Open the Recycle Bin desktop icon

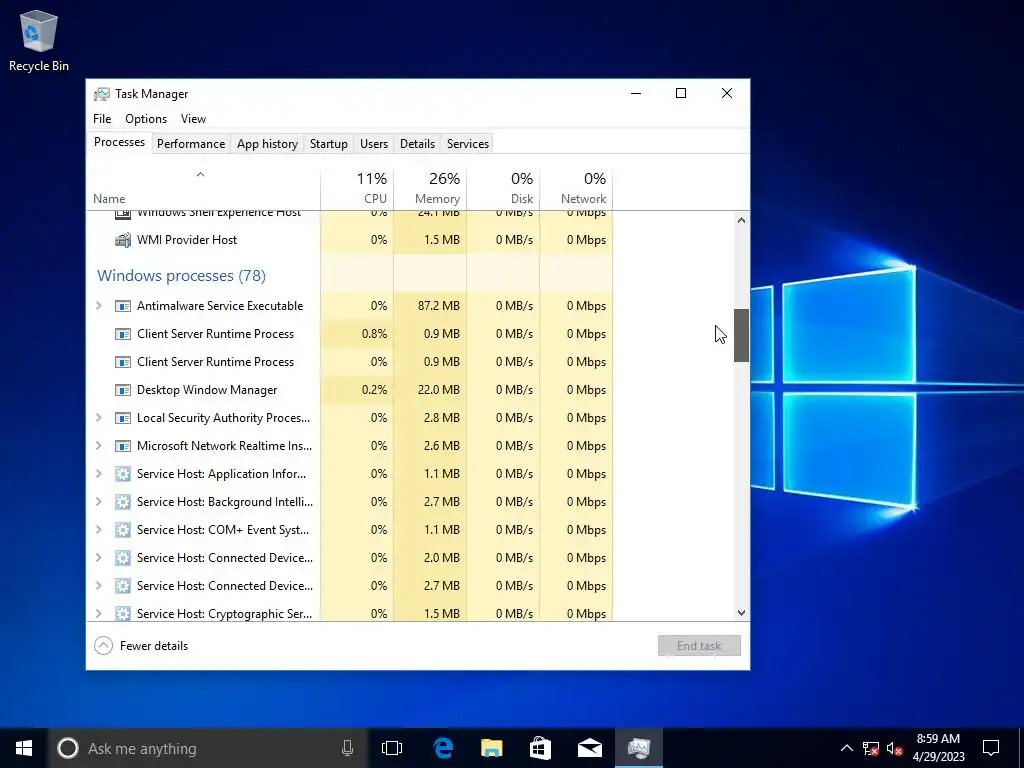tap(39, 40)
